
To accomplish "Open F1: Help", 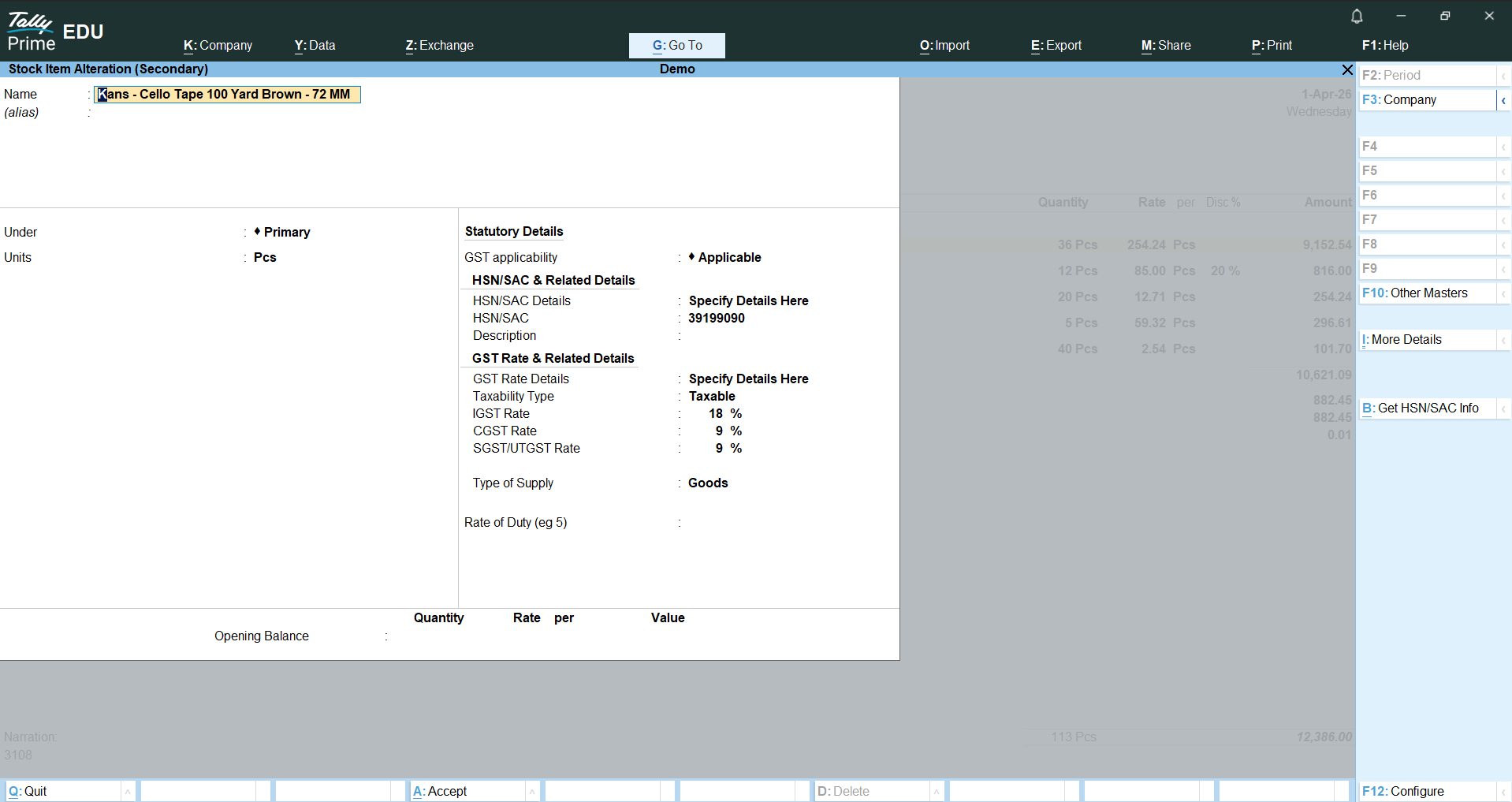I will coord(1385,46).
